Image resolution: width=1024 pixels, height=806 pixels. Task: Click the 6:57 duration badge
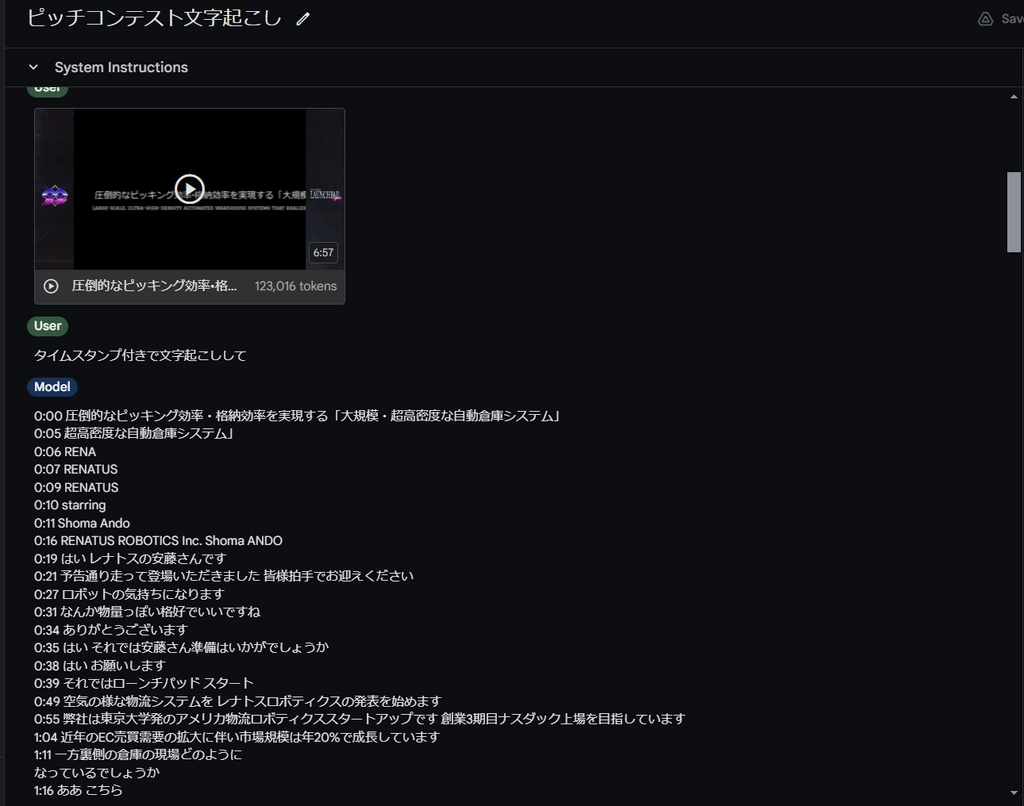tap(323, 253)
